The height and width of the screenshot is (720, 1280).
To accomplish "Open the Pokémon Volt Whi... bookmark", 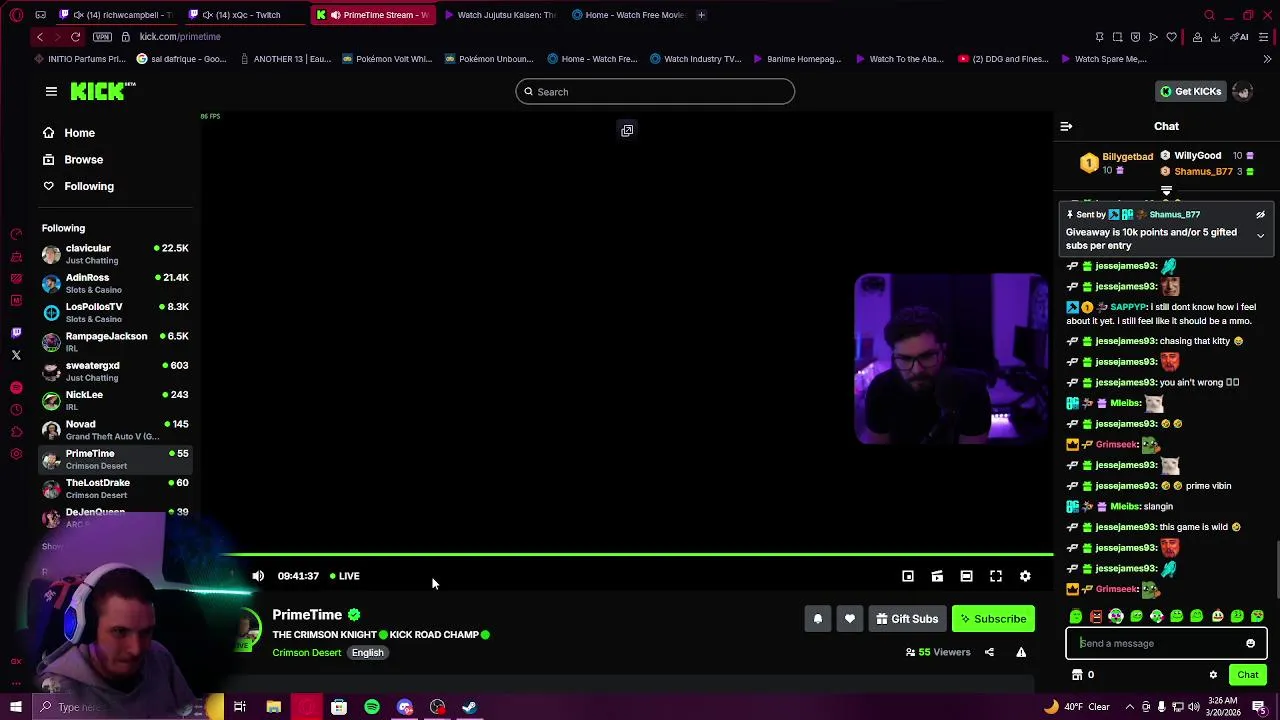I will [387, 59].
